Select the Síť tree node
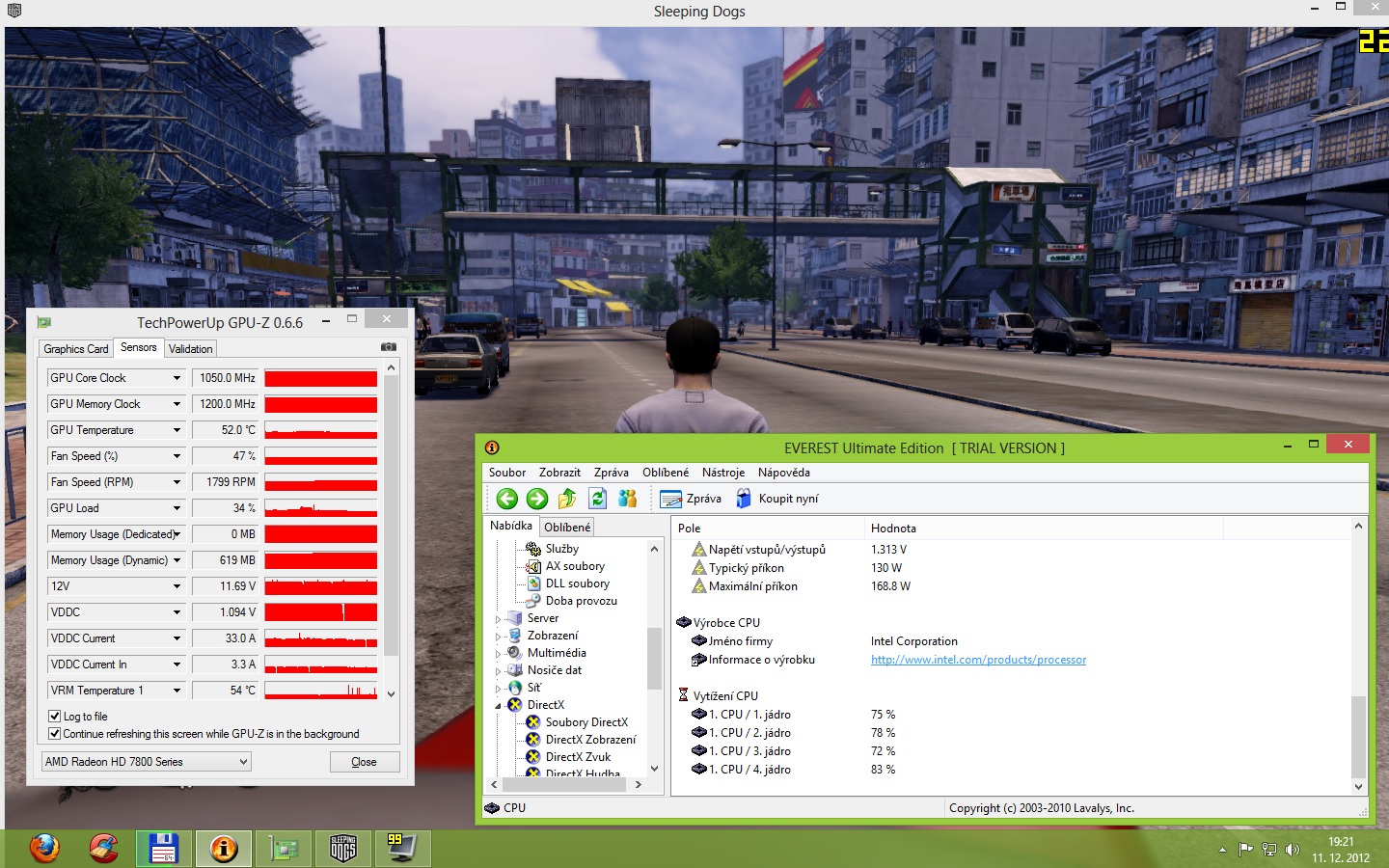Viewport: 1389px width, 868px height. (534, 688)
